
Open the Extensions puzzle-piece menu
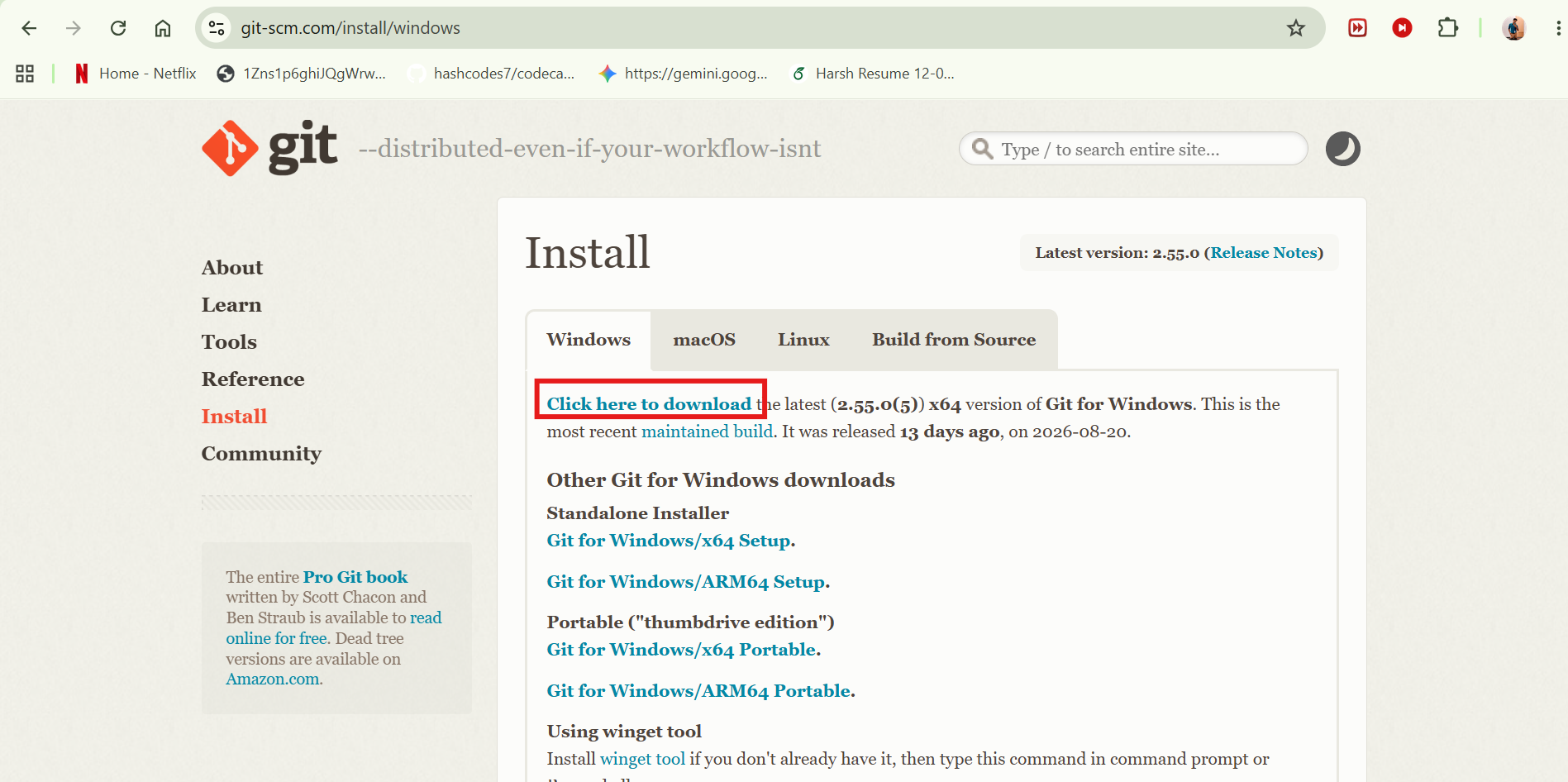pyautogui.click(x=1447, y=28)
